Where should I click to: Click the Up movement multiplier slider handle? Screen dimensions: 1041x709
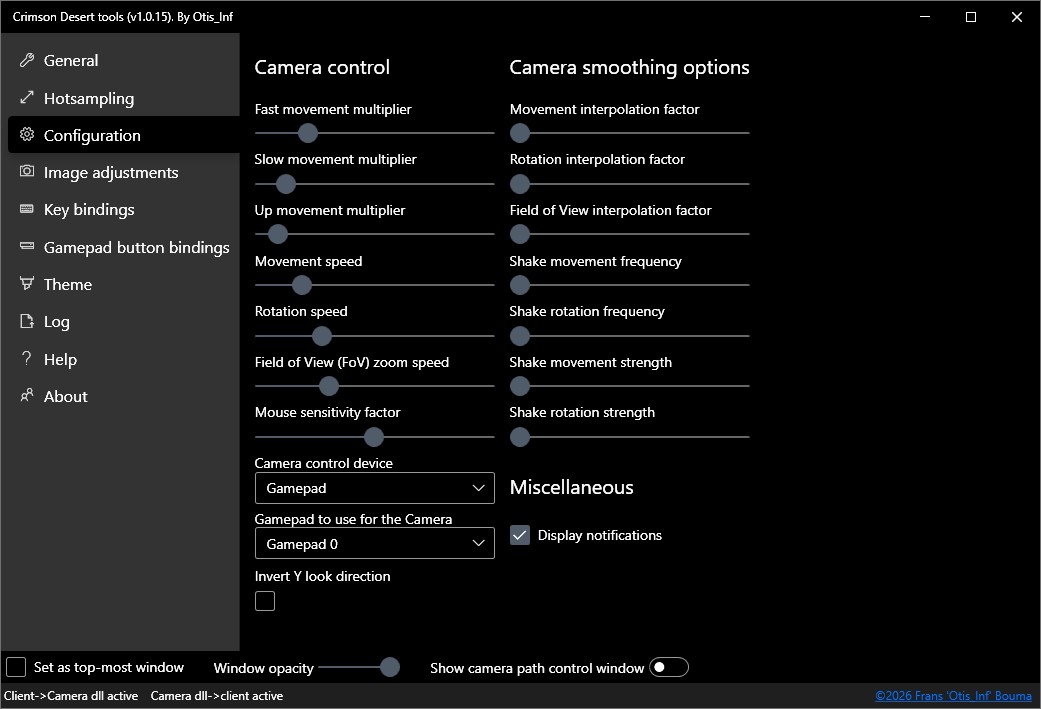point(278,234)
